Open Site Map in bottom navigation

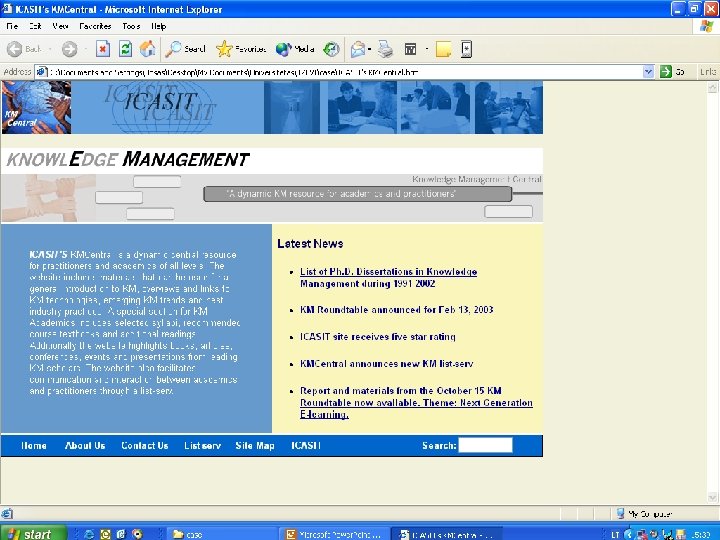(x=255, y=445)
